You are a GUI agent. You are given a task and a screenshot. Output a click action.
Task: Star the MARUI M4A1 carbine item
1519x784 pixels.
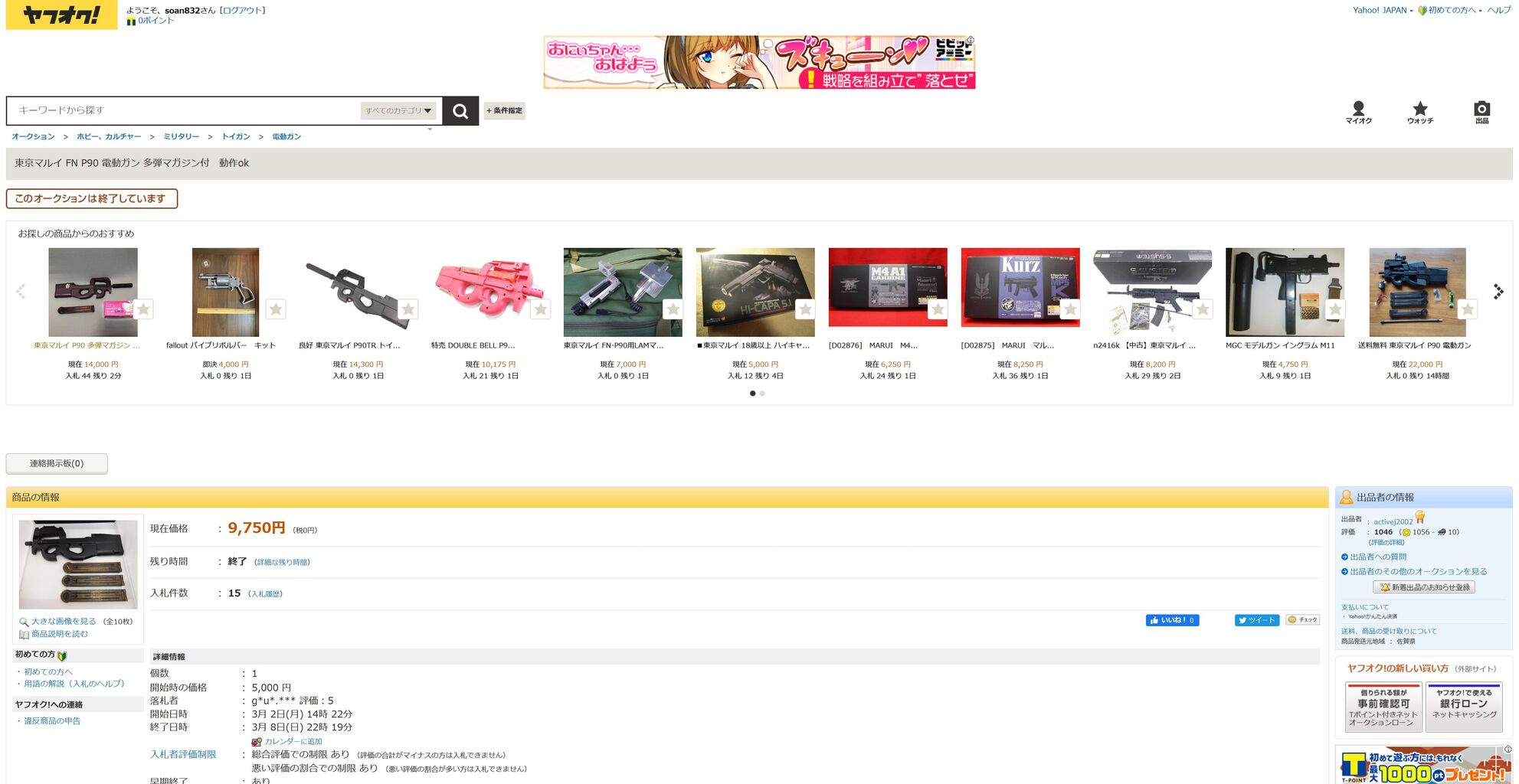click(938, 309)
